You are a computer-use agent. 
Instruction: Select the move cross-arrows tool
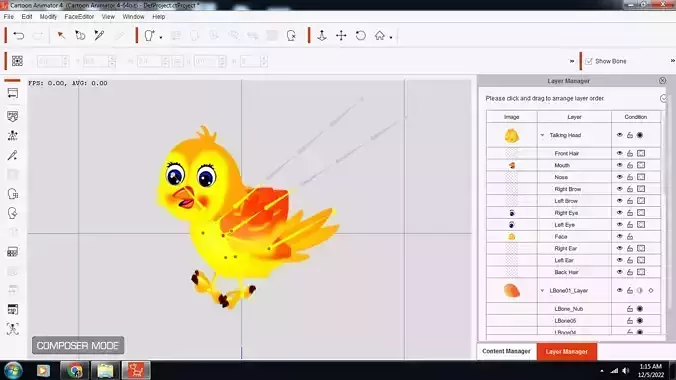[341, 35]
